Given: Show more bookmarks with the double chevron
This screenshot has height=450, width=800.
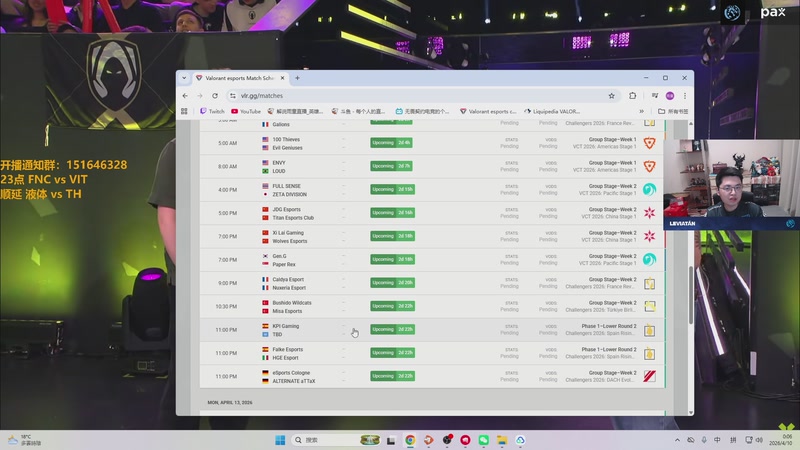Looking at the screenshot, I should click(x=641, y=111).
